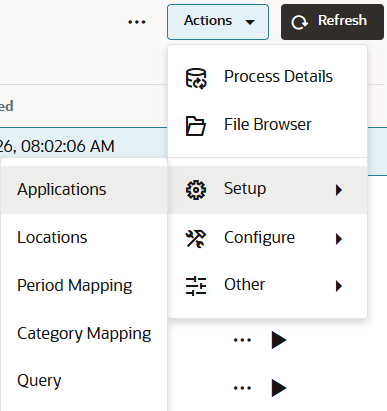Expand the Other submenu arrow

(x=339, y=286)
